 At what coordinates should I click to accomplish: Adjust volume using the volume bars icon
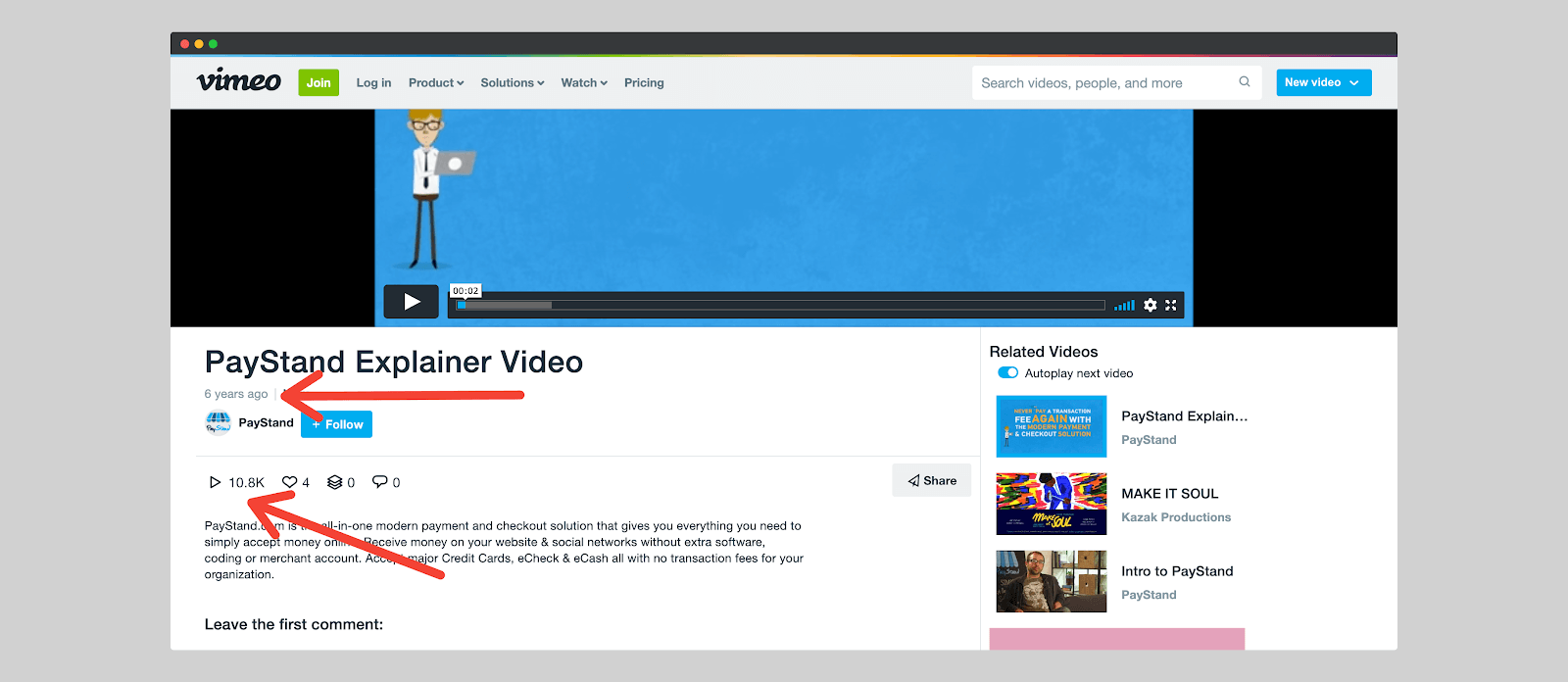1124,306
